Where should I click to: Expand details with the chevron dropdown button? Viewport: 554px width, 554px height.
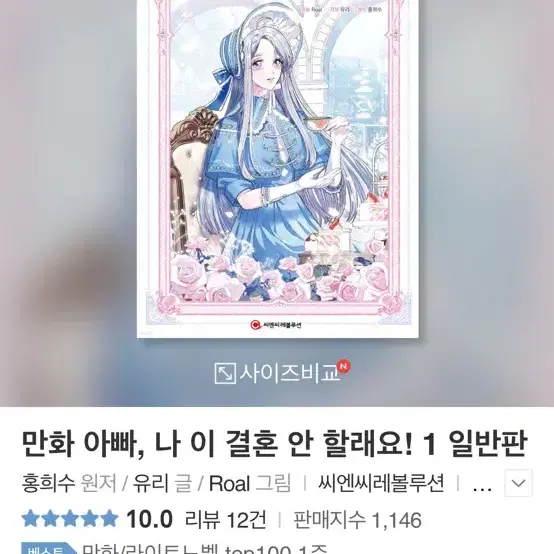[518, 483]
